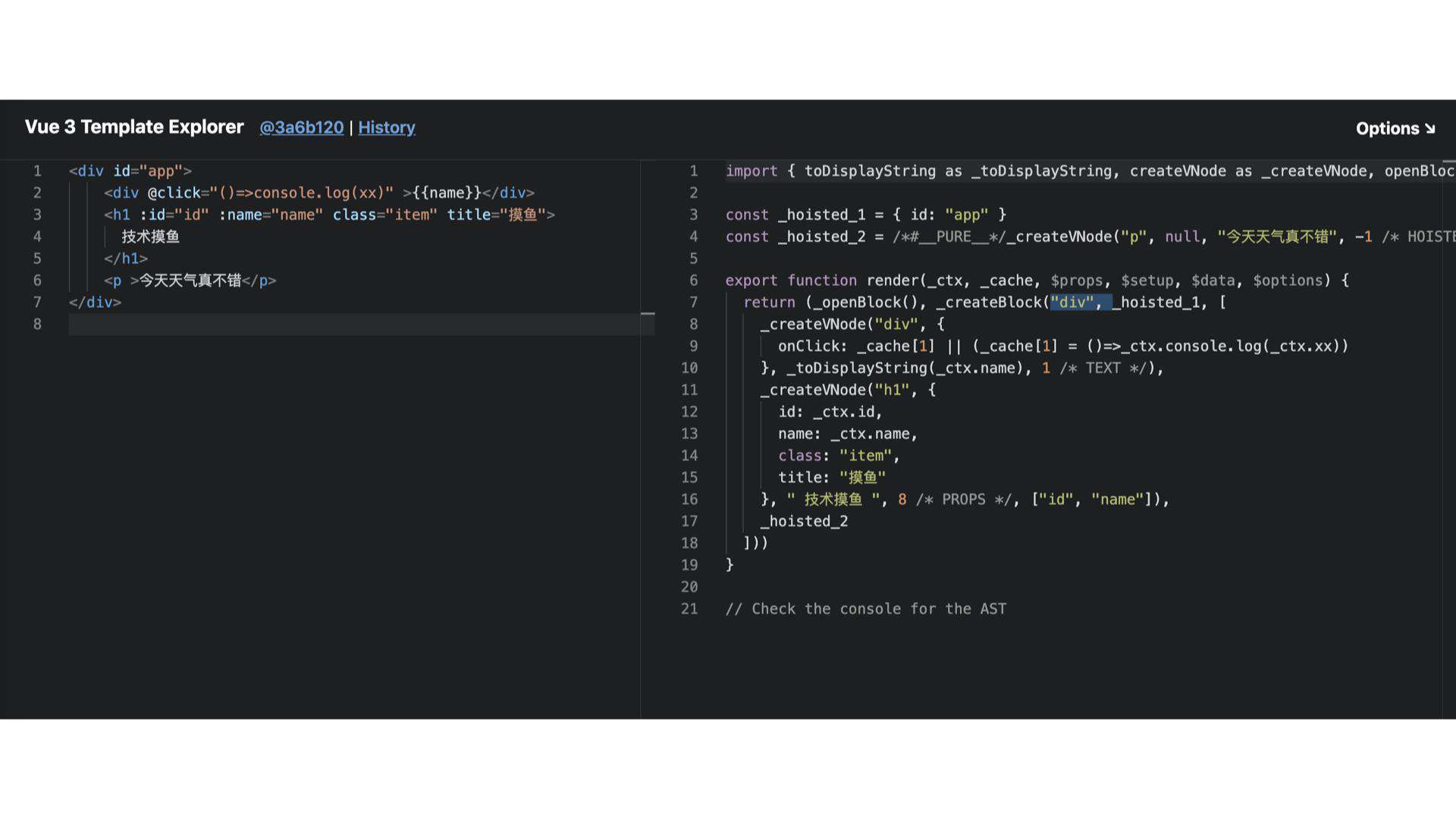Click the const _hoisted_2 declaration line
This screenshot has height=819, width=1456.
tap(1090, 237)
